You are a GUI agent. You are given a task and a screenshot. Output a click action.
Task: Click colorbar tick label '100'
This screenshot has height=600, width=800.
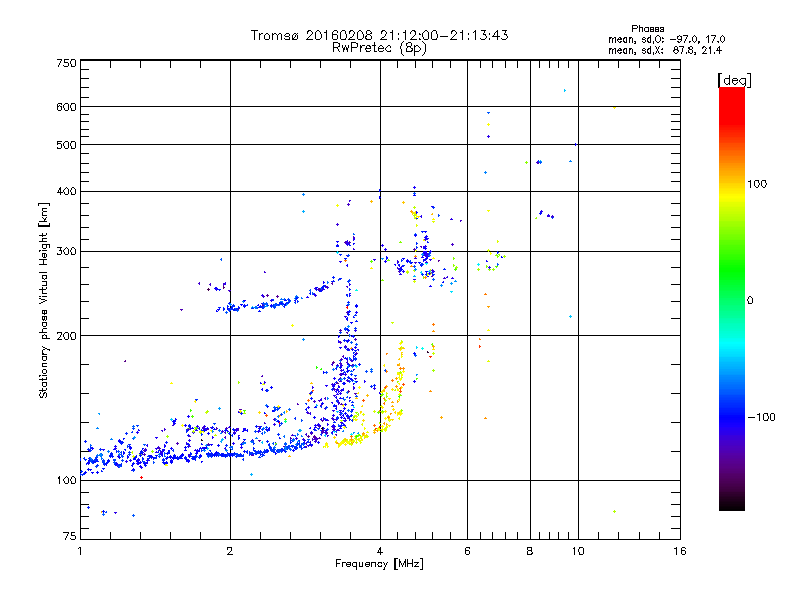757,184
